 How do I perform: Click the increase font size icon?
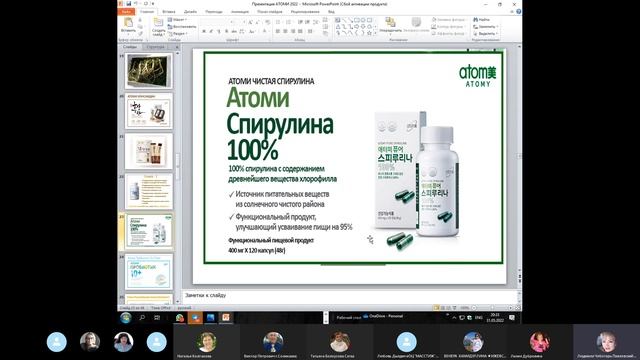pyautogui.click(x=250, y=22)
